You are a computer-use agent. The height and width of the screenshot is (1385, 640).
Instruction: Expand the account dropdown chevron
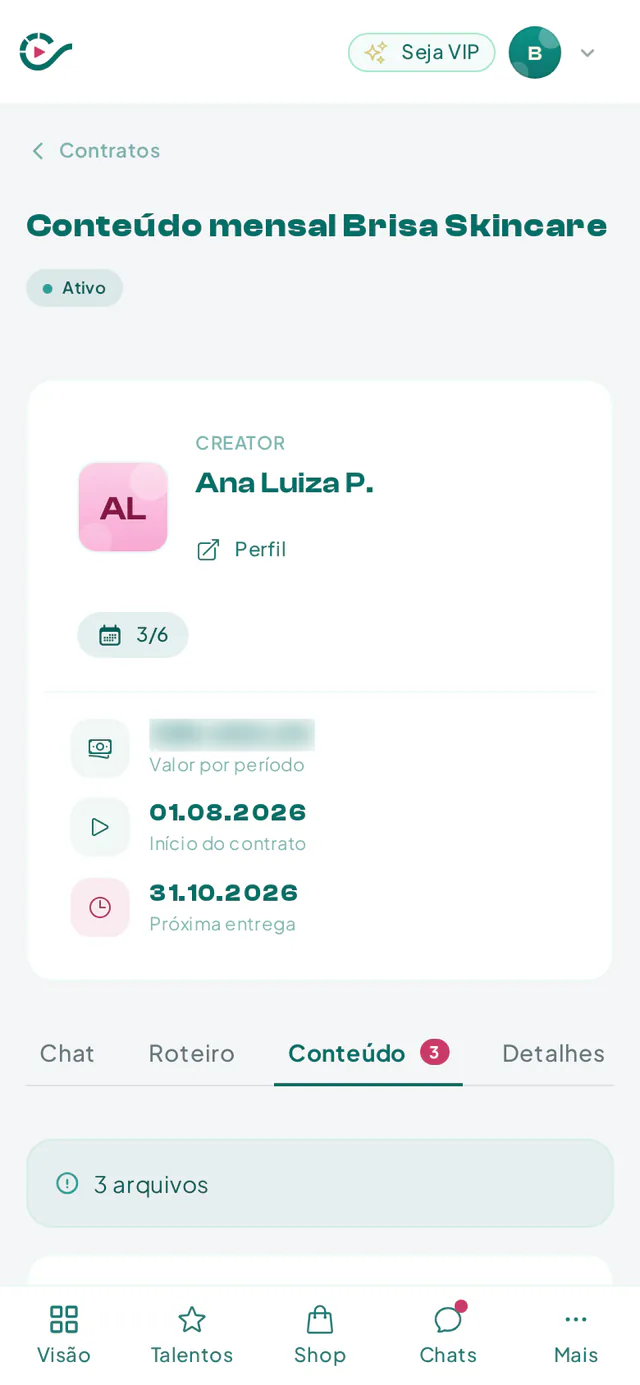(588, 53)
